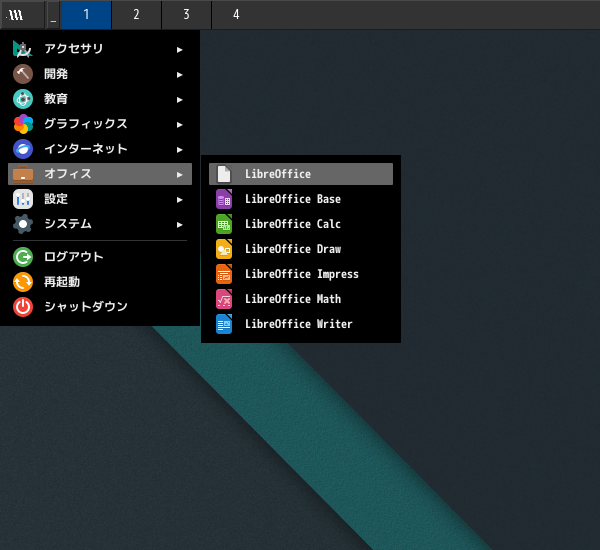The height and width of the screenshot is (550, 600).
Task: Expand the システム submenu arrow
Action: (x=180, y=224)
